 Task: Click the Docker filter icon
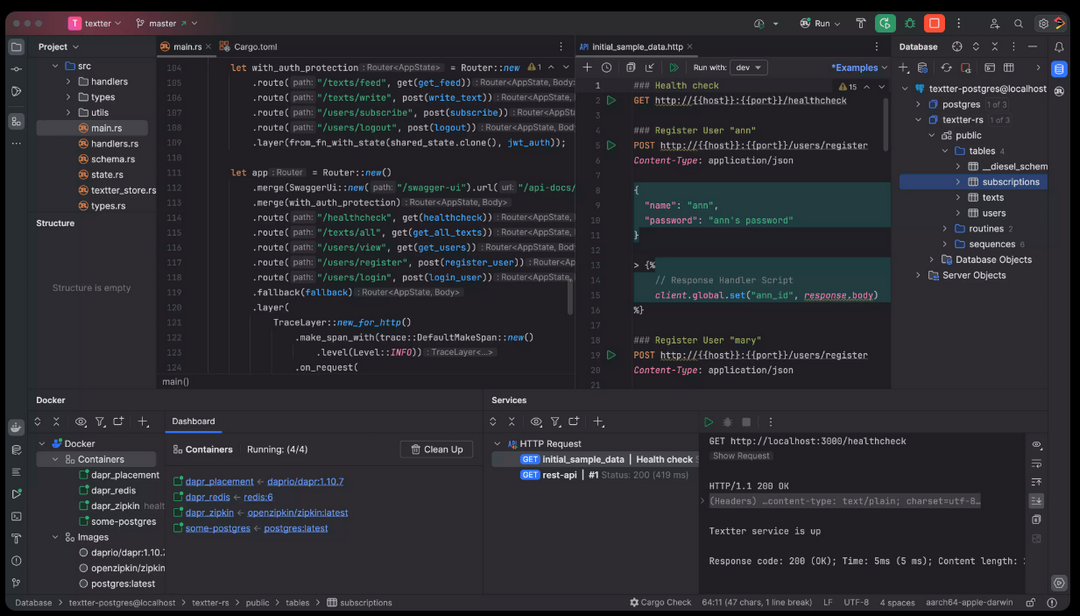tap(100, 422)
